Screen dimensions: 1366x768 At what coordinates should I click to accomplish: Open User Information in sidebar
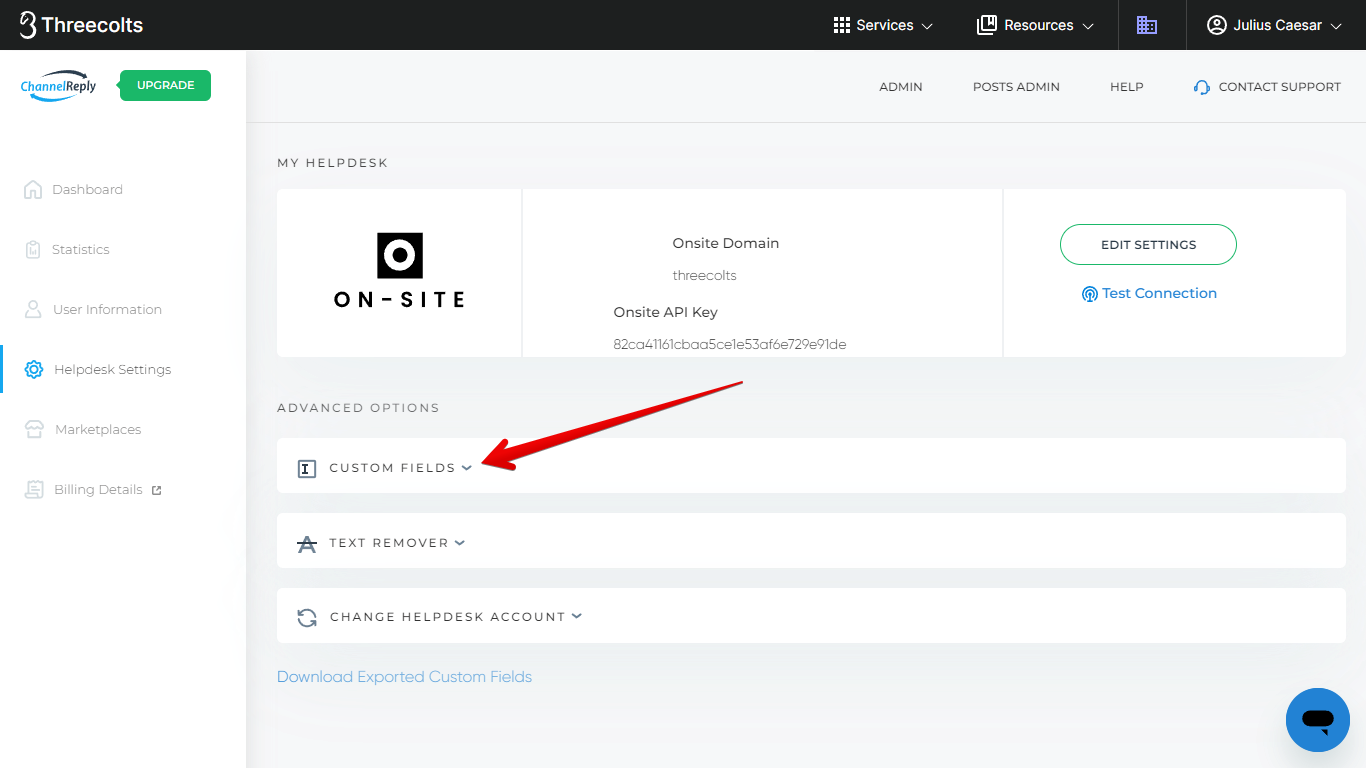(107, 309)
